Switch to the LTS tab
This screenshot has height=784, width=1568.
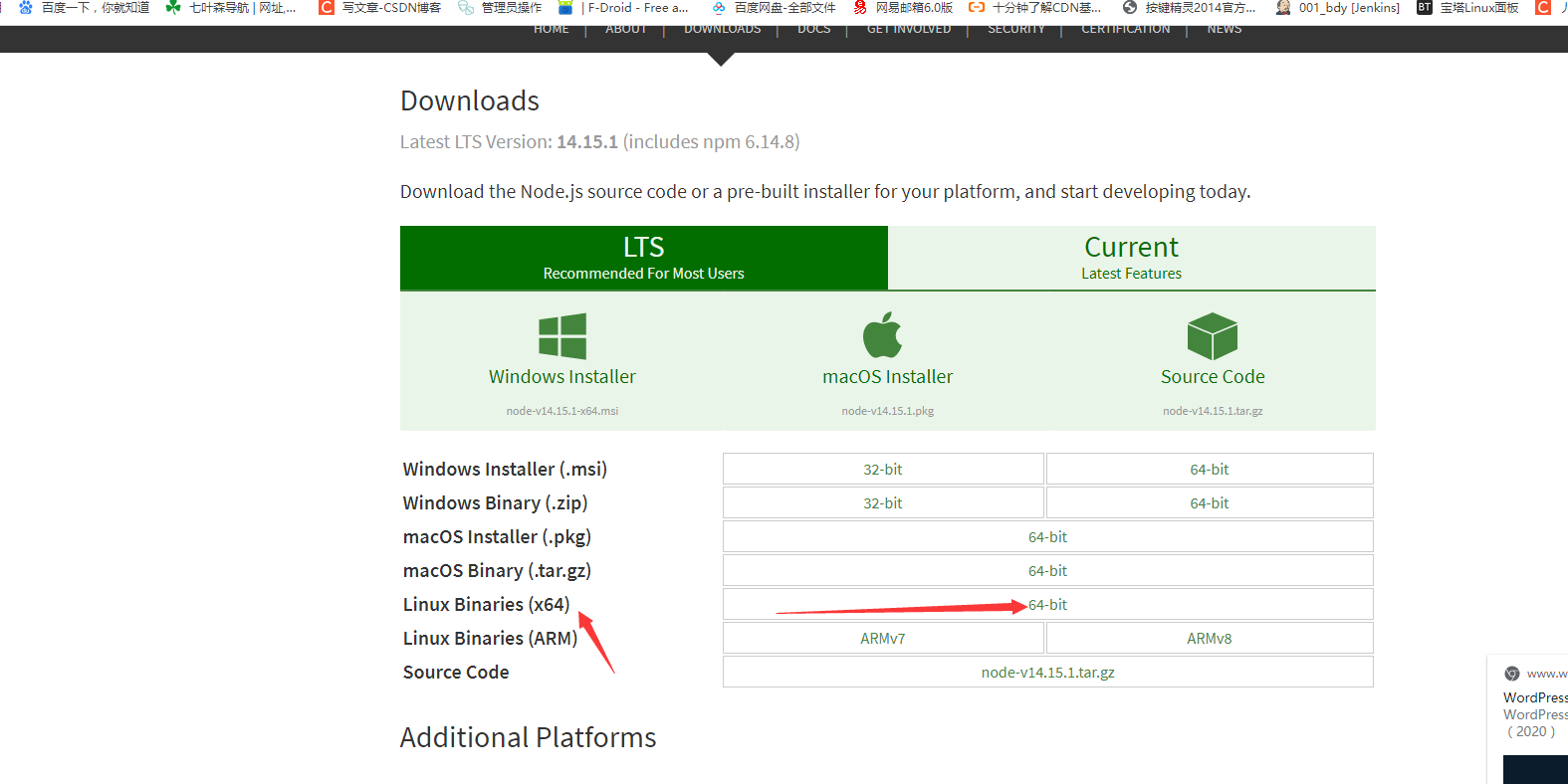click(644, 258)
